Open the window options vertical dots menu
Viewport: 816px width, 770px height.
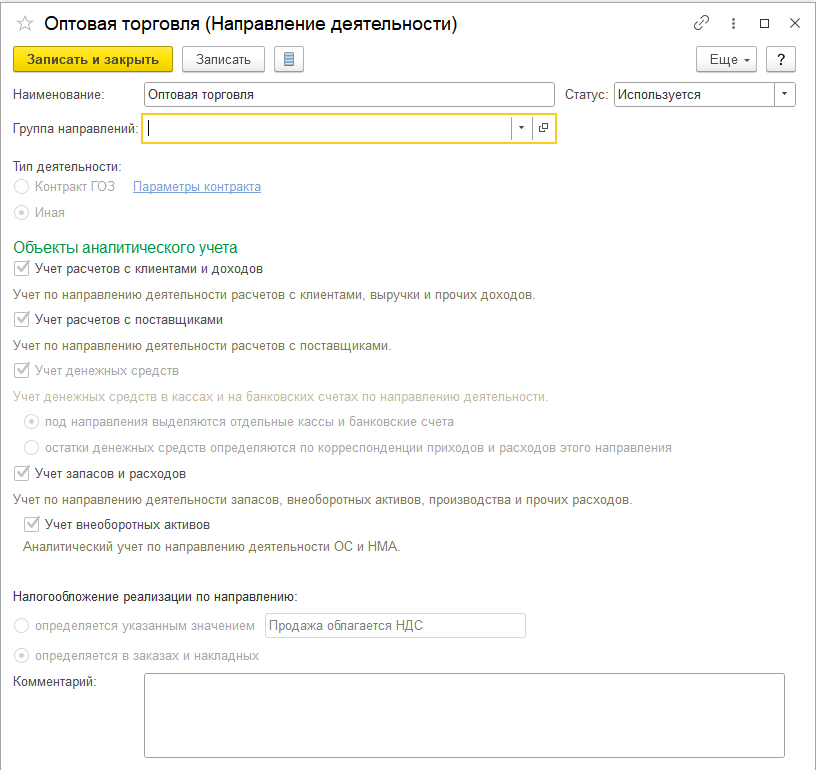pyautogui.click(x=733, y=24)
